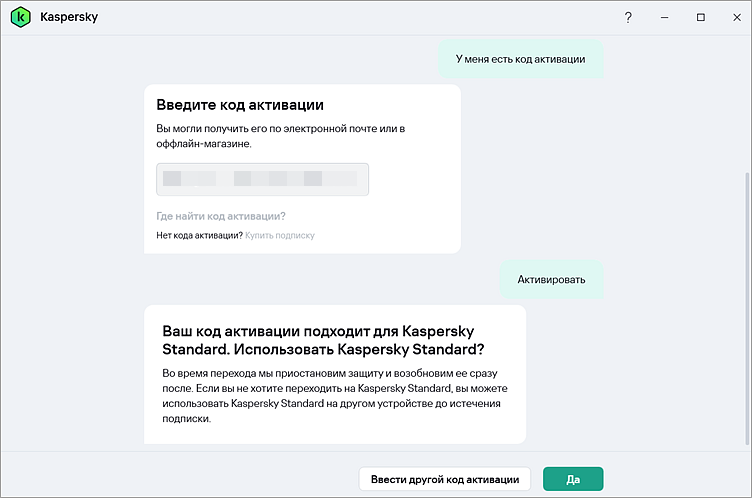Maximize the Kaspersky window
This screenshot has height=498, width=752.
tap(701, 18)
